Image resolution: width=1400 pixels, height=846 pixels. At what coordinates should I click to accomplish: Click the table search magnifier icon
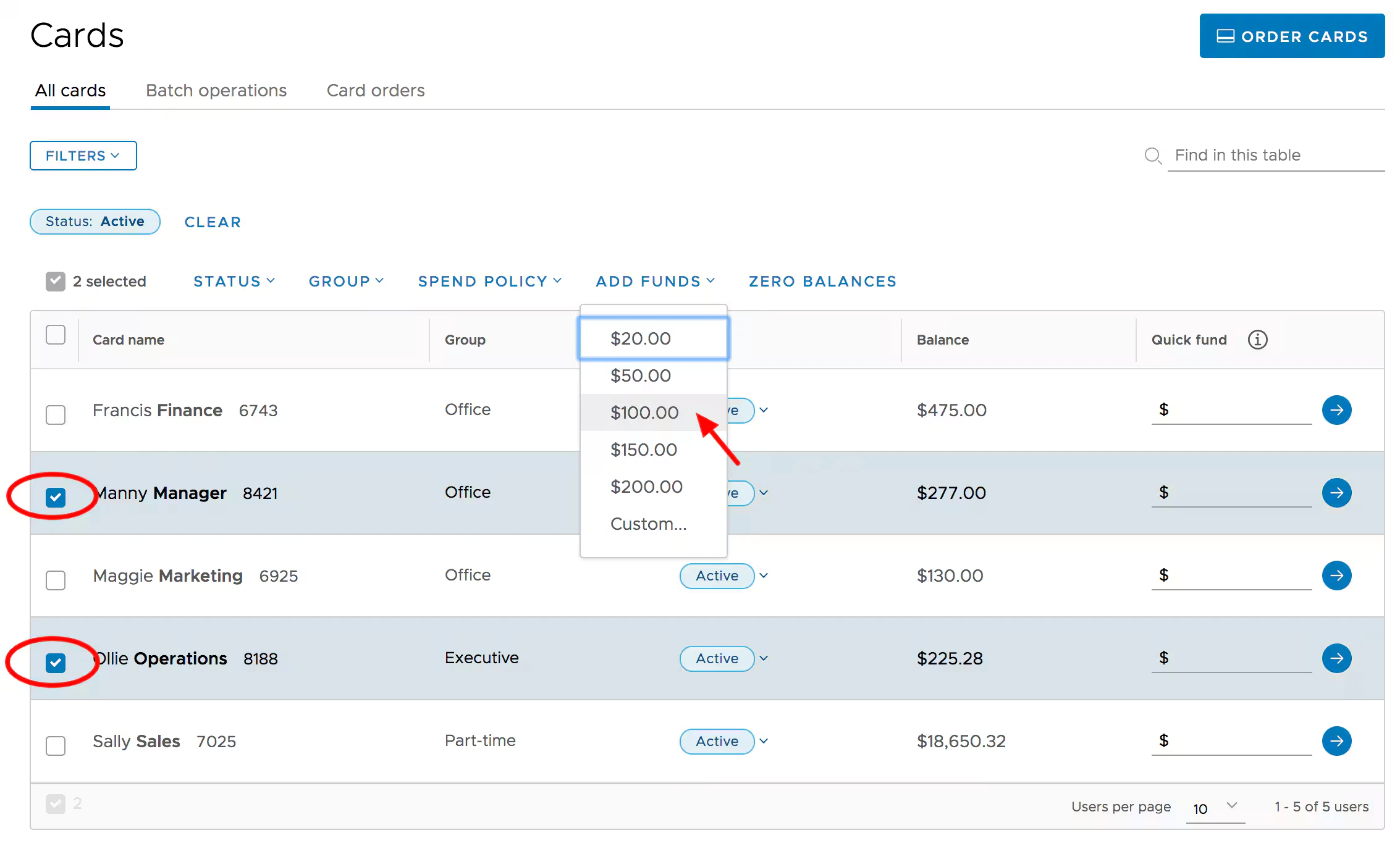click(1153, 156)
